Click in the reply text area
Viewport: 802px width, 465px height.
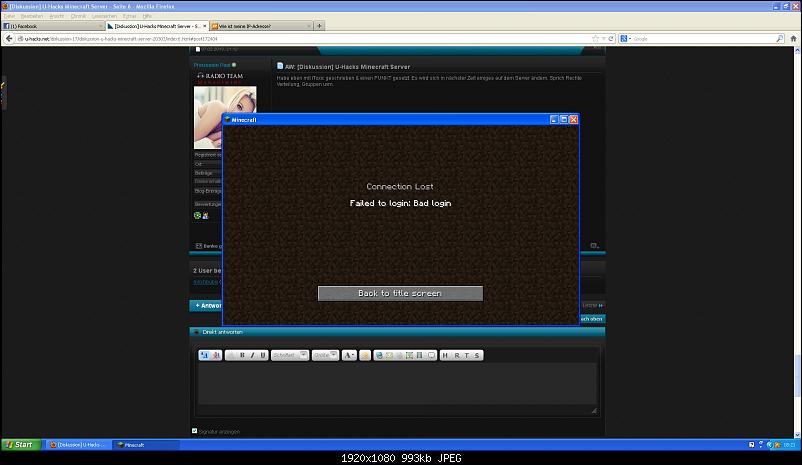397,384
